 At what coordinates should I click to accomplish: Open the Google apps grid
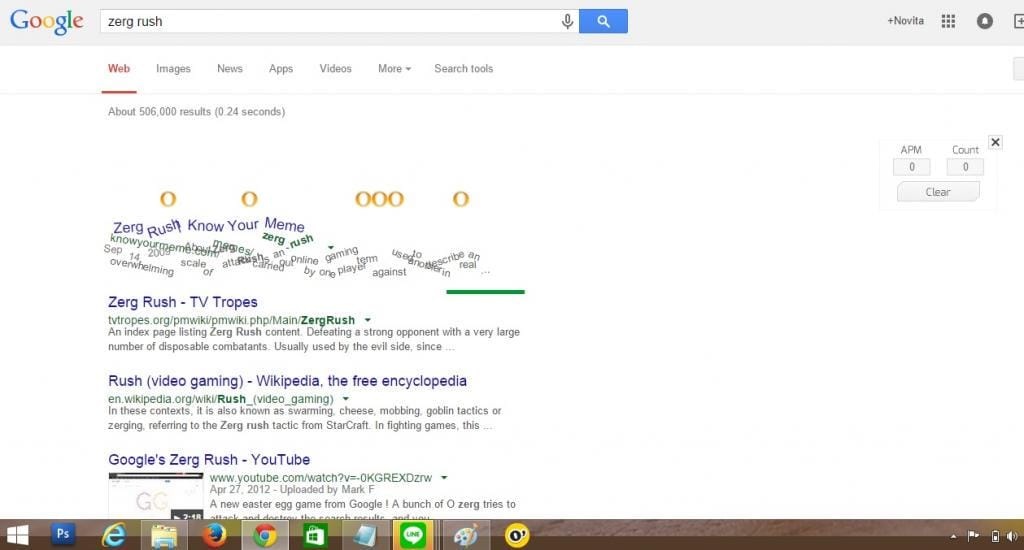948,21
